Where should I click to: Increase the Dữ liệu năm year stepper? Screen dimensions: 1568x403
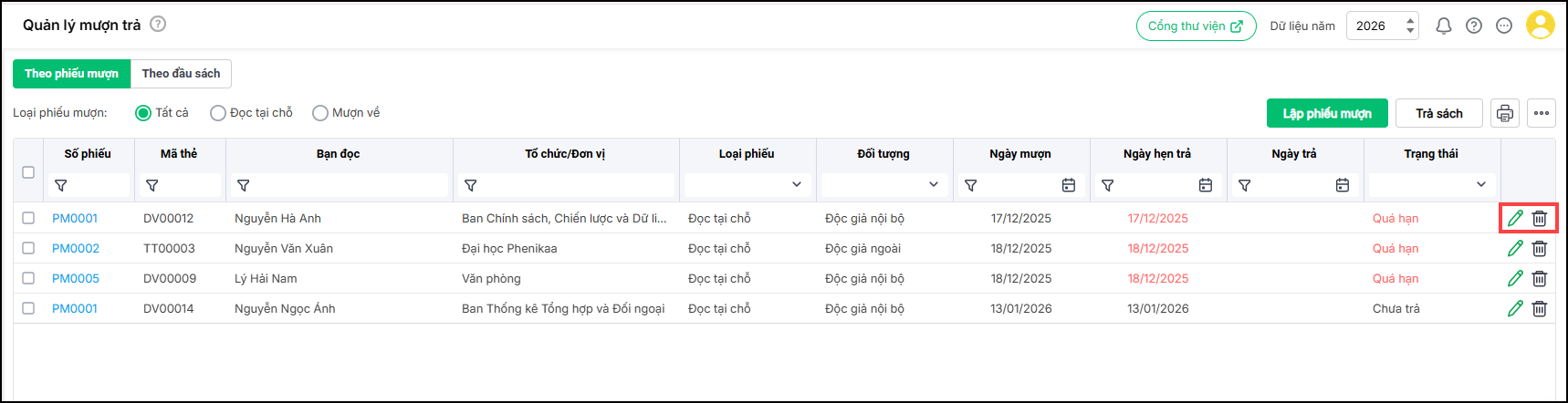1411,20
